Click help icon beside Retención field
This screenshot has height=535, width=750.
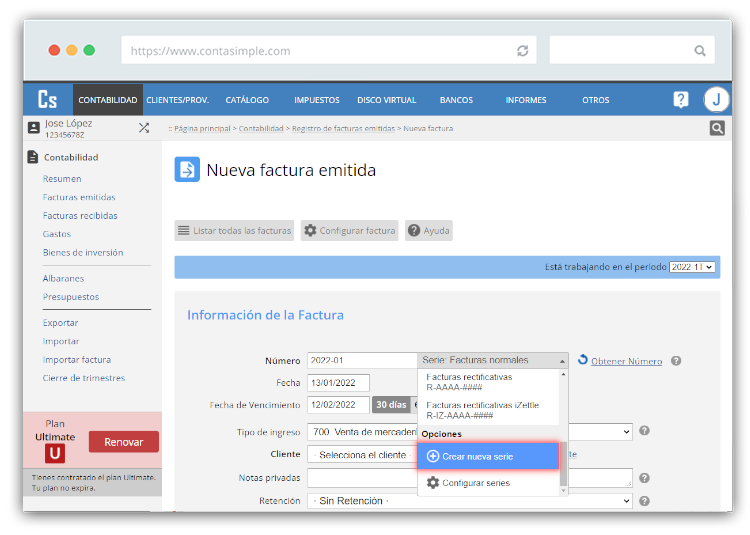(644, 501)
